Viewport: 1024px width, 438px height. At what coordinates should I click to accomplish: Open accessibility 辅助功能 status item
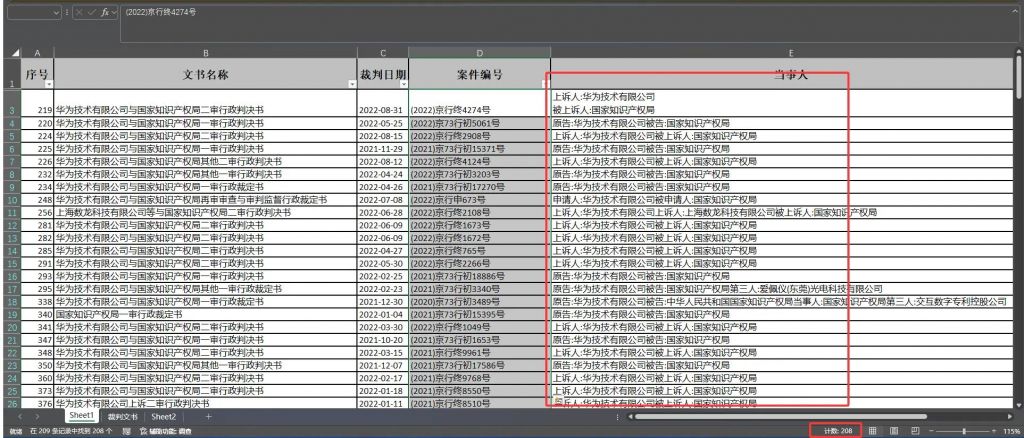click(165, 431)
